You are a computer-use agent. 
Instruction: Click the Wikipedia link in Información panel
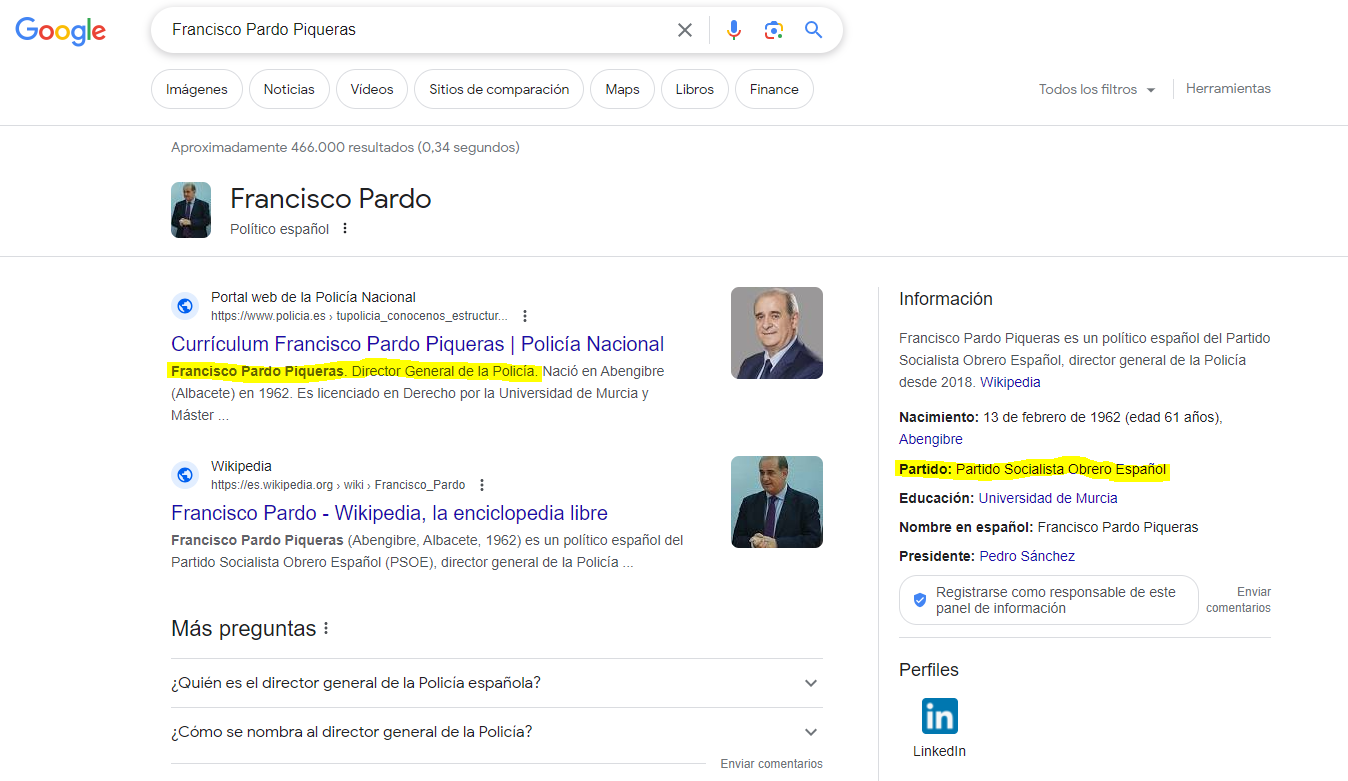(x=1010, y=382)
